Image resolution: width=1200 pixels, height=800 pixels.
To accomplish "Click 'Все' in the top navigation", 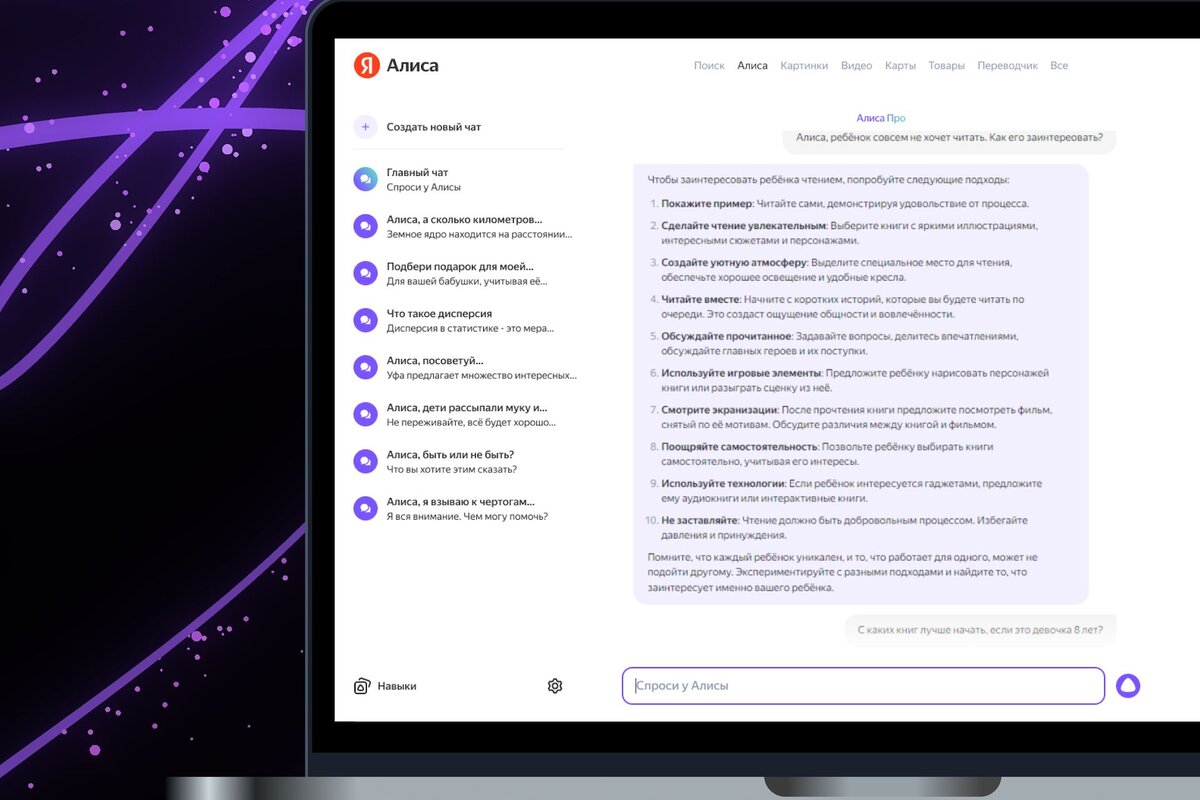I will coord(1059,66).
